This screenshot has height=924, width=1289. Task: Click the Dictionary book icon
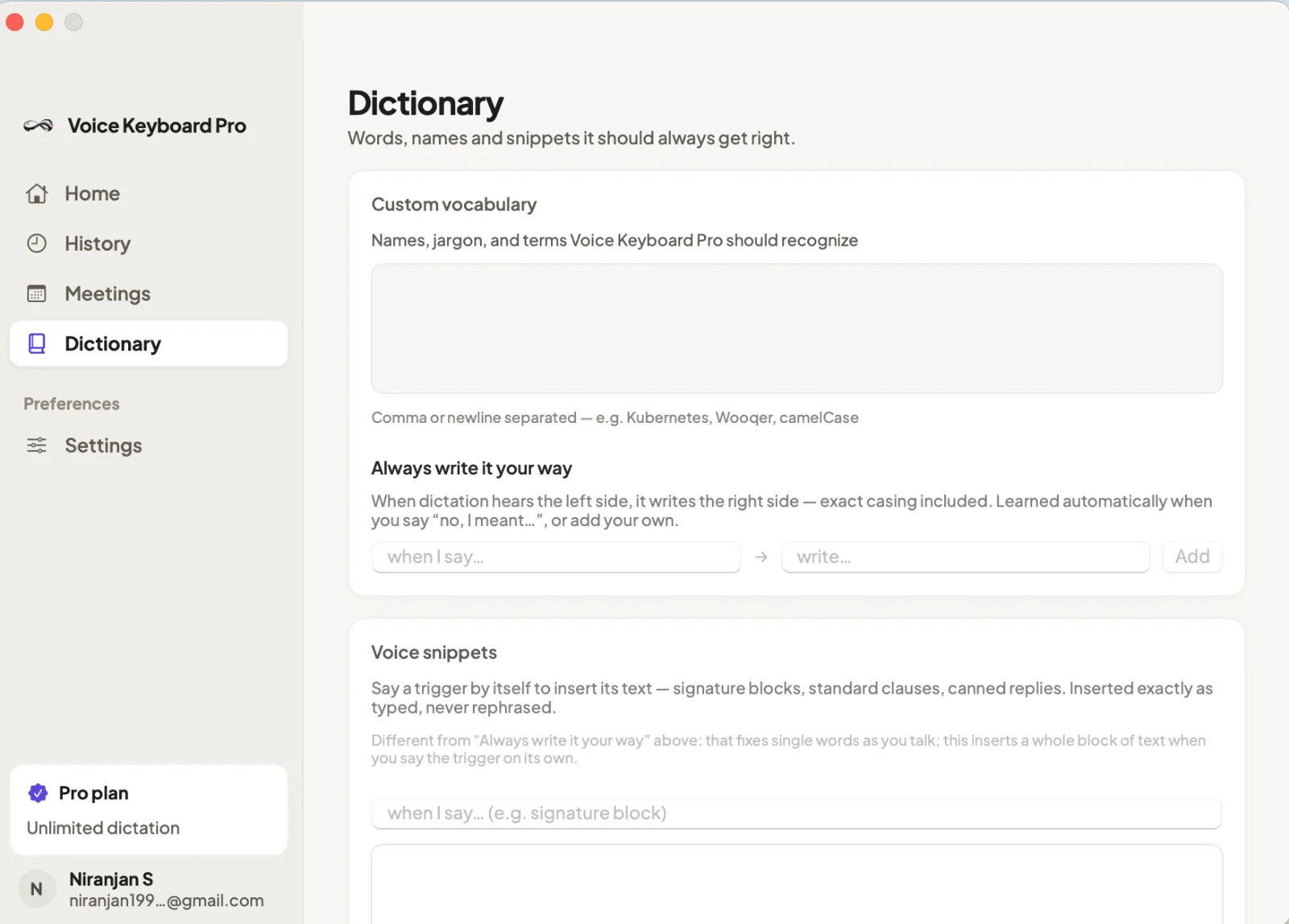[37, 344]
